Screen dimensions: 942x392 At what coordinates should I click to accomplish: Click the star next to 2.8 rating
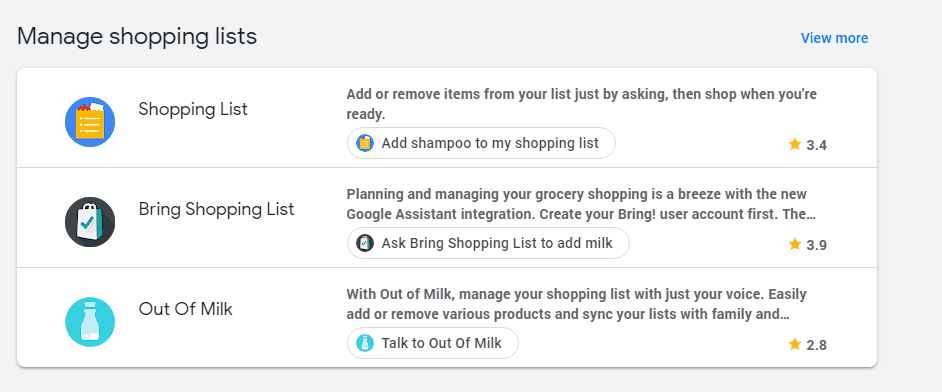[x=795, y=344]
